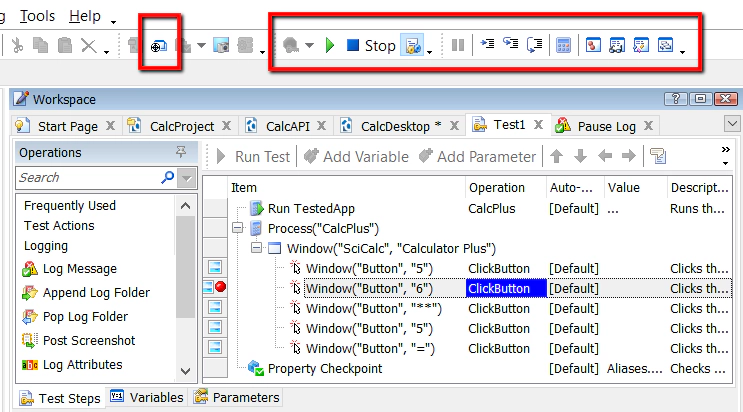
Task: Select the Log Attributes operation
Action: click(72, 365)
